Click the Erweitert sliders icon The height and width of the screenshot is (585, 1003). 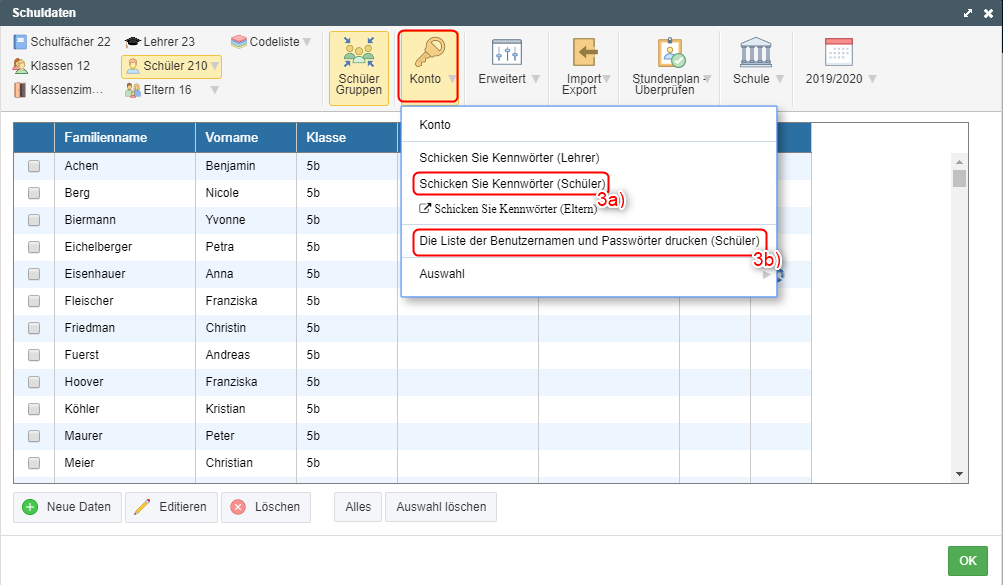pyautogui.click(x=507, y=53)
